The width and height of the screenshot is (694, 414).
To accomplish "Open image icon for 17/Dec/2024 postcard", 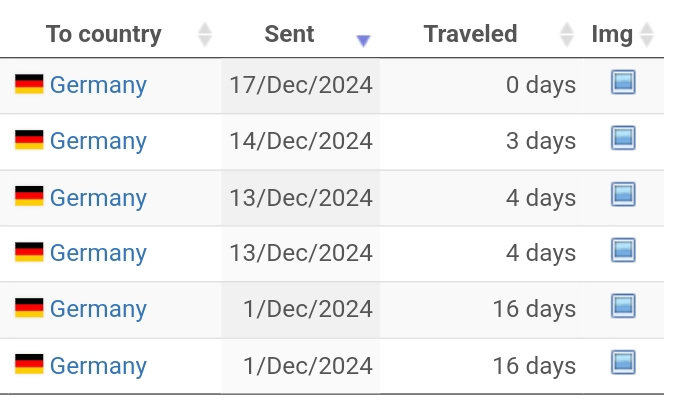I will click(x=623, y=82).
